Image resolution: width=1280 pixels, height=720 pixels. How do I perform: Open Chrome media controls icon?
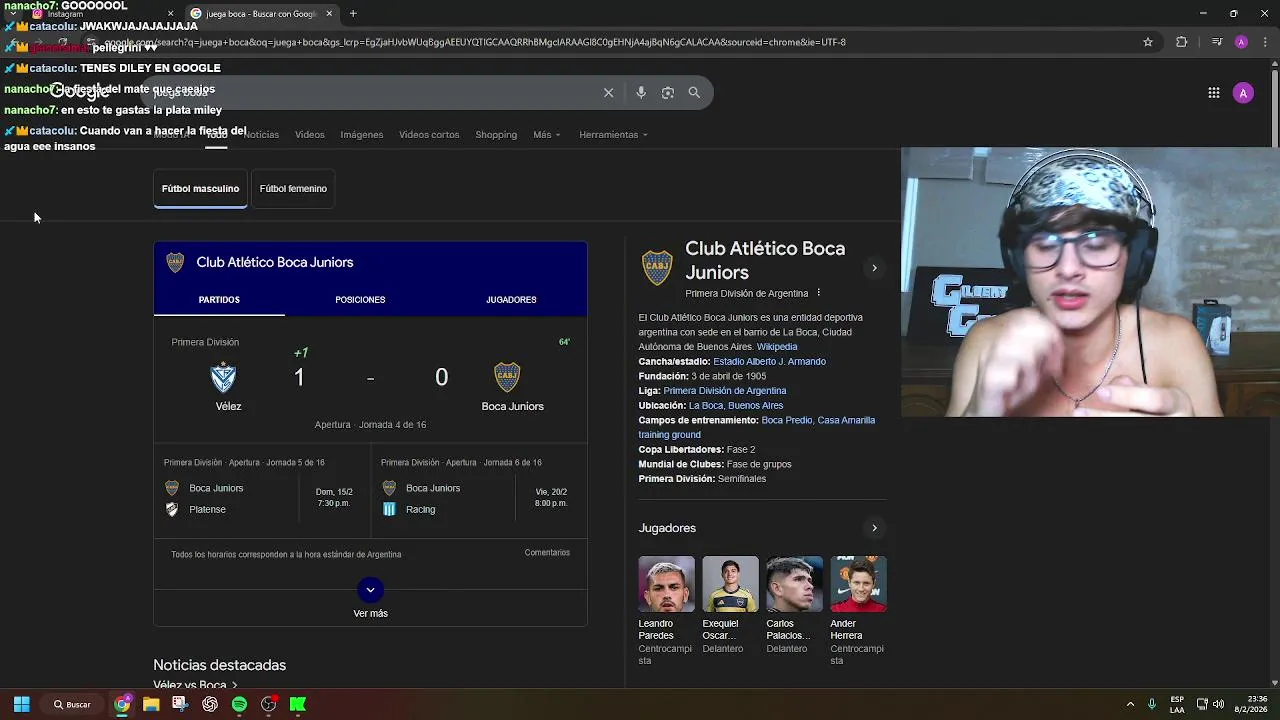click(x=1216, y=42)
